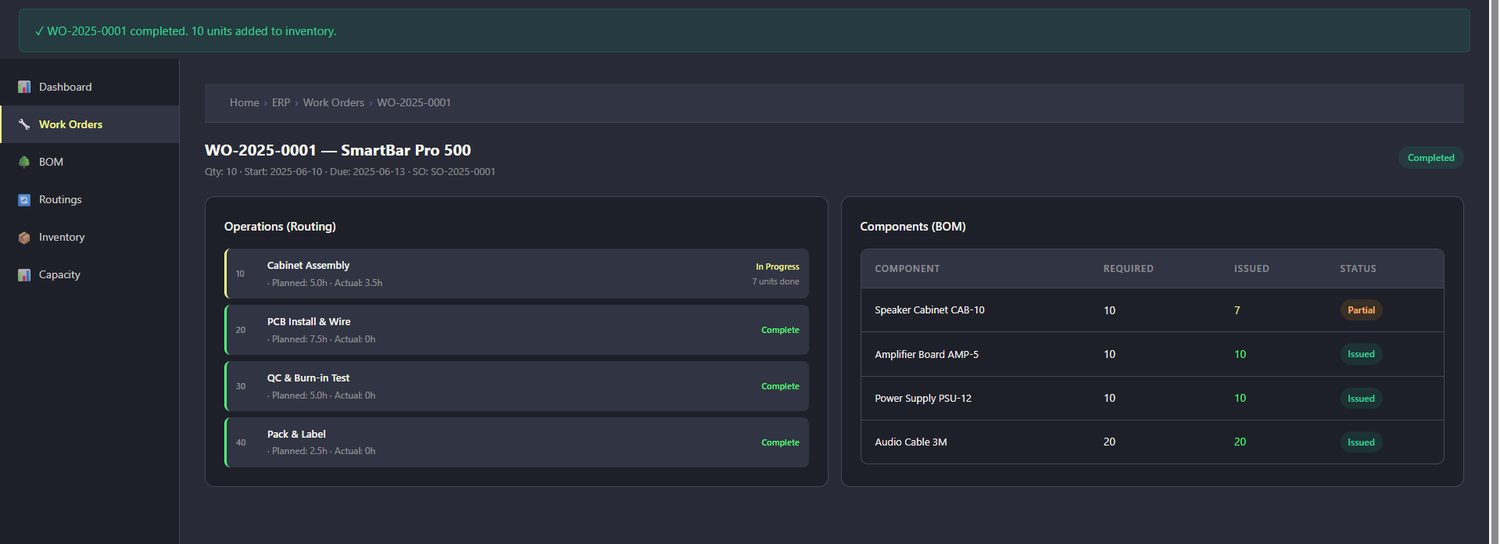Select the PCB Install & Wire operation
1500x544 pixels.
click(517, 330)
